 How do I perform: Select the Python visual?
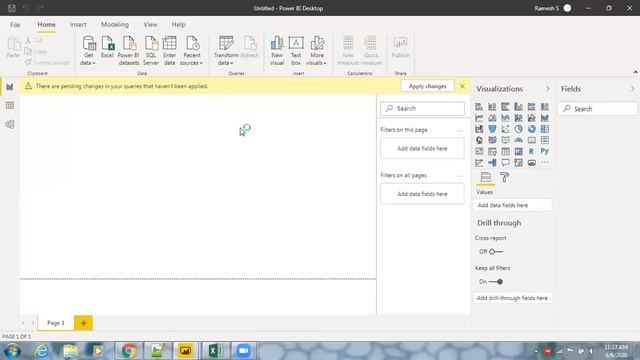(544, 151)
